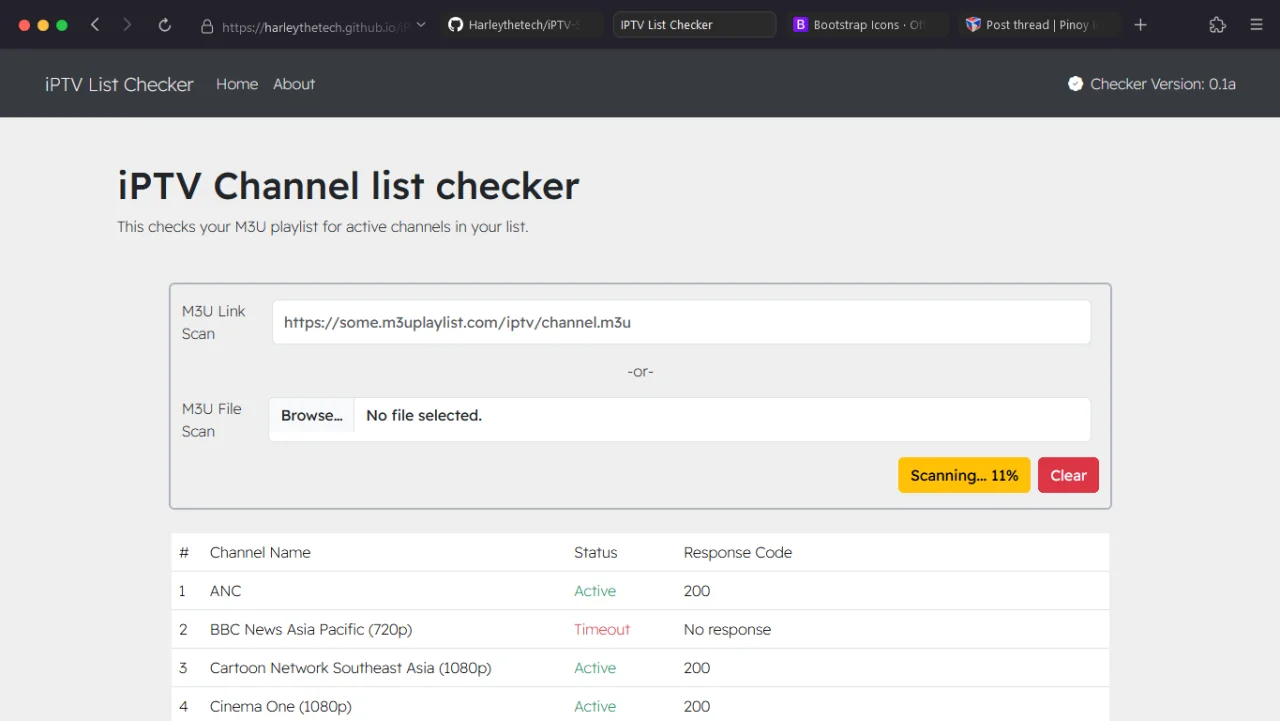The image size is (1280, 721).
Task: Select the ANC channel row
Action: tap(640, 591)
